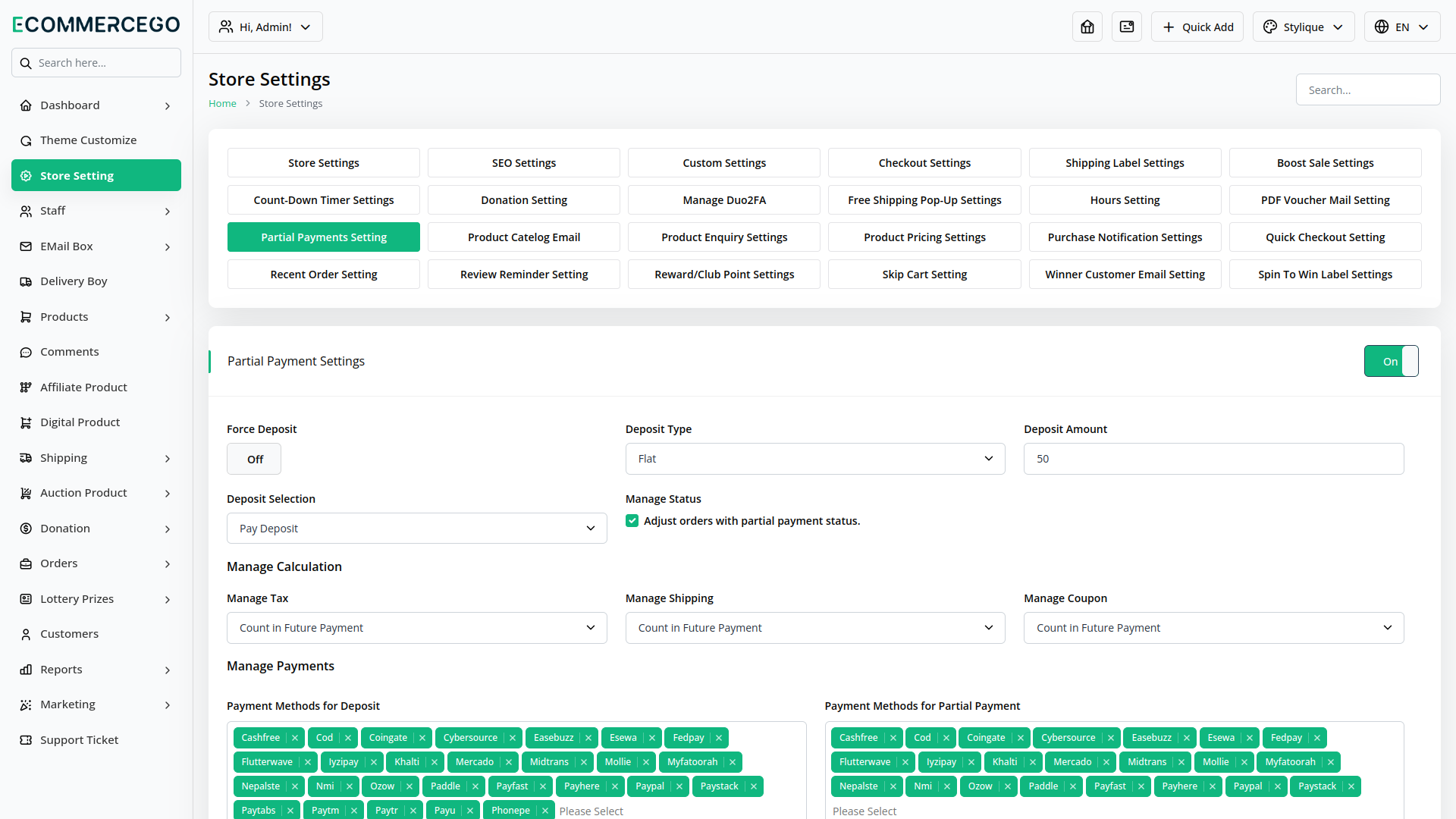Screen dimensions: 1456x819
Task: Click the sidebar Search here field
Action: click(x=96, y=63)
